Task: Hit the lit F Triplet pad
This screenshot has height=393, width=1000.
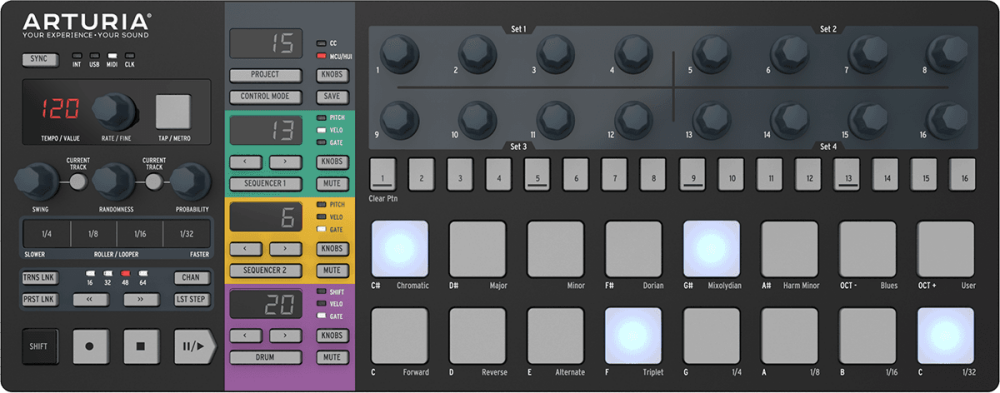Action: [x=633, y=336]
